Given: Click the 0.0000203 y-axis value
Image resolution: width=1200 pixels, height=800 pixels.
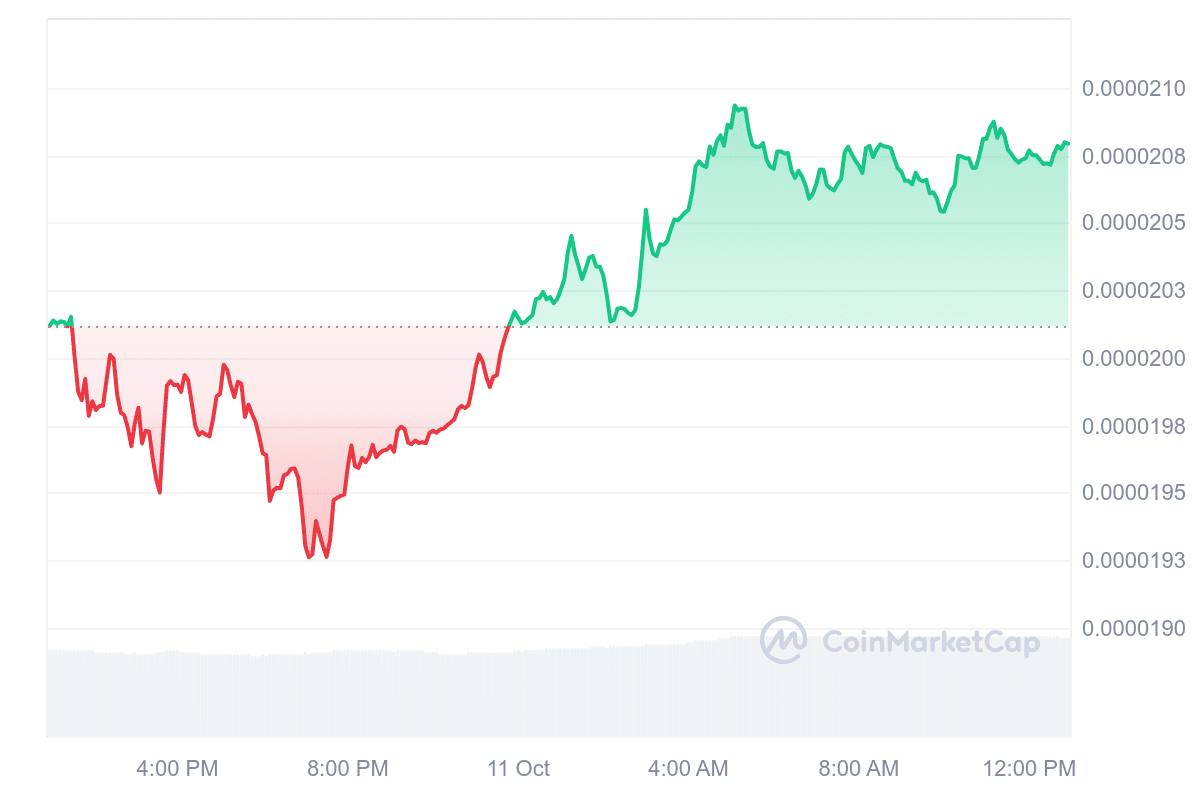Looking at the screenshot, I should pyautogui.click(x=1133, y=290).
